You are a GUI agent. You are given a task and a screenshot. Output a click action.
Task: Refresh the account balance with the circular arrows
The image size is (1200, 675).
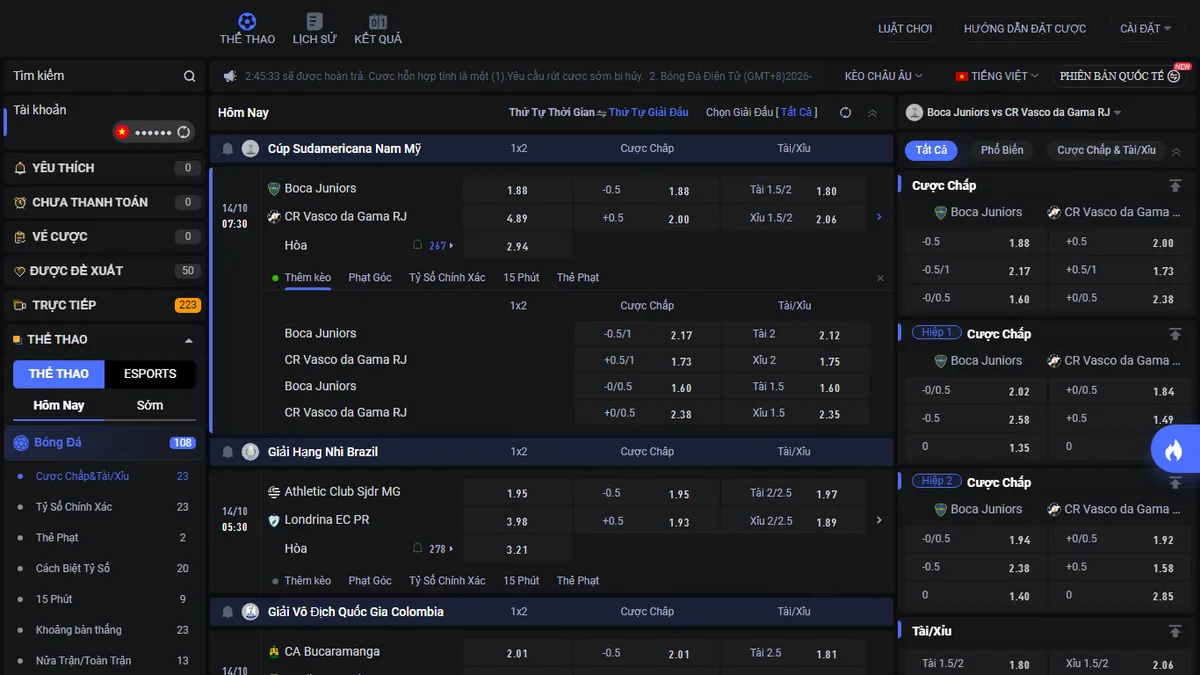(x=183, y=132)
